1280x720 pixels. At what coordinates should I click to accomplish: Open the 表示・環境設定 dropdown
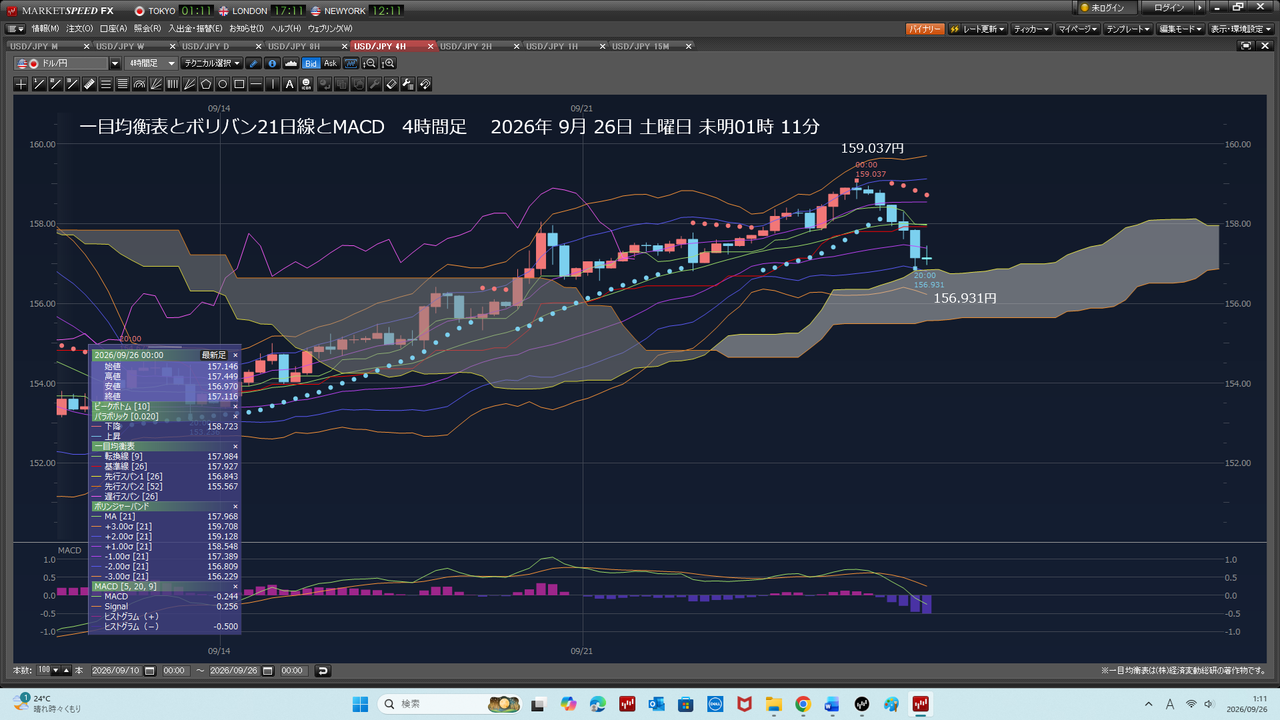pos(1242,29)
